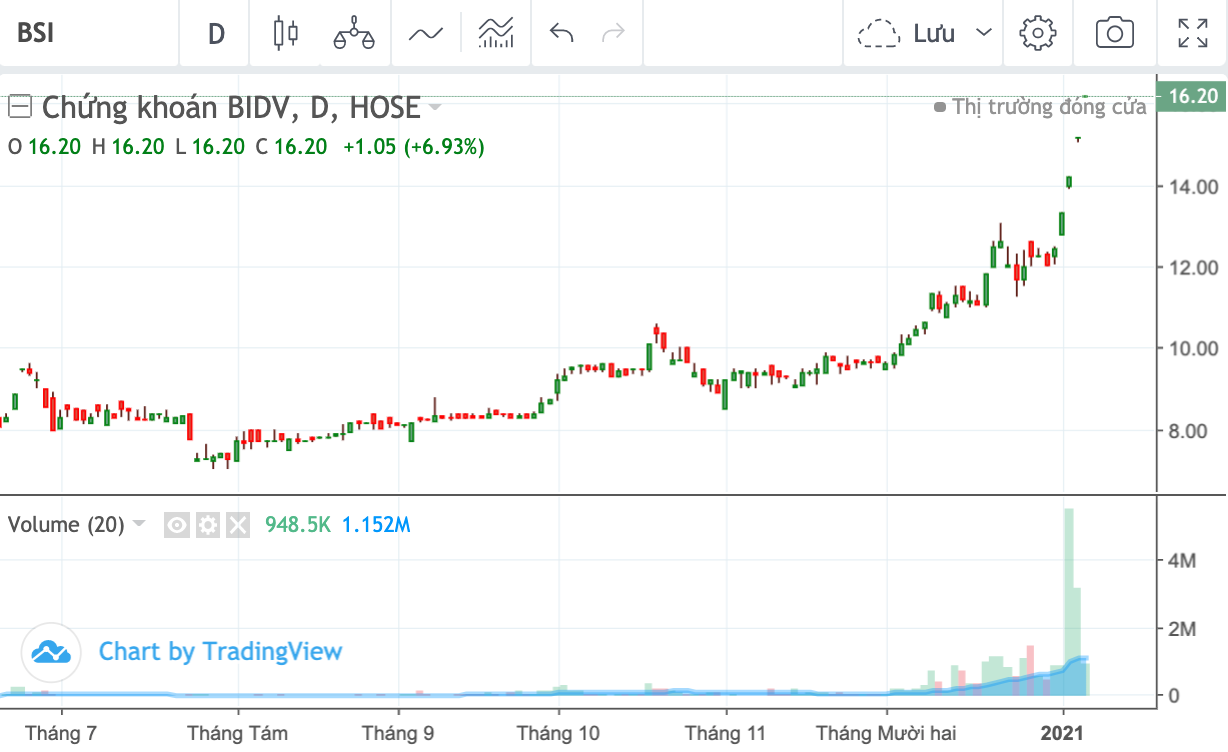Save chart with Lưu button
The image size is (1228, 752).
[x=907, y=33]
